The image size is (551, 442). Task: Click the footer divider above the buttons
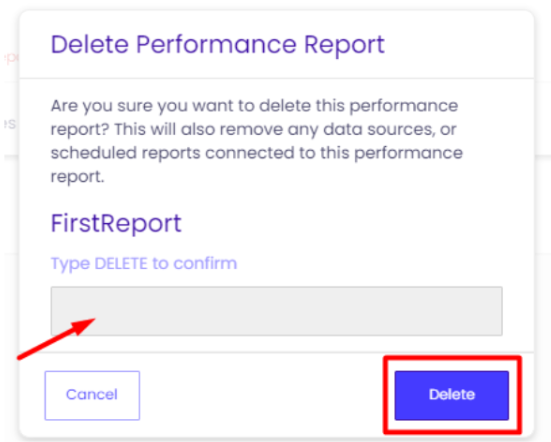click(x=277, y=352)
